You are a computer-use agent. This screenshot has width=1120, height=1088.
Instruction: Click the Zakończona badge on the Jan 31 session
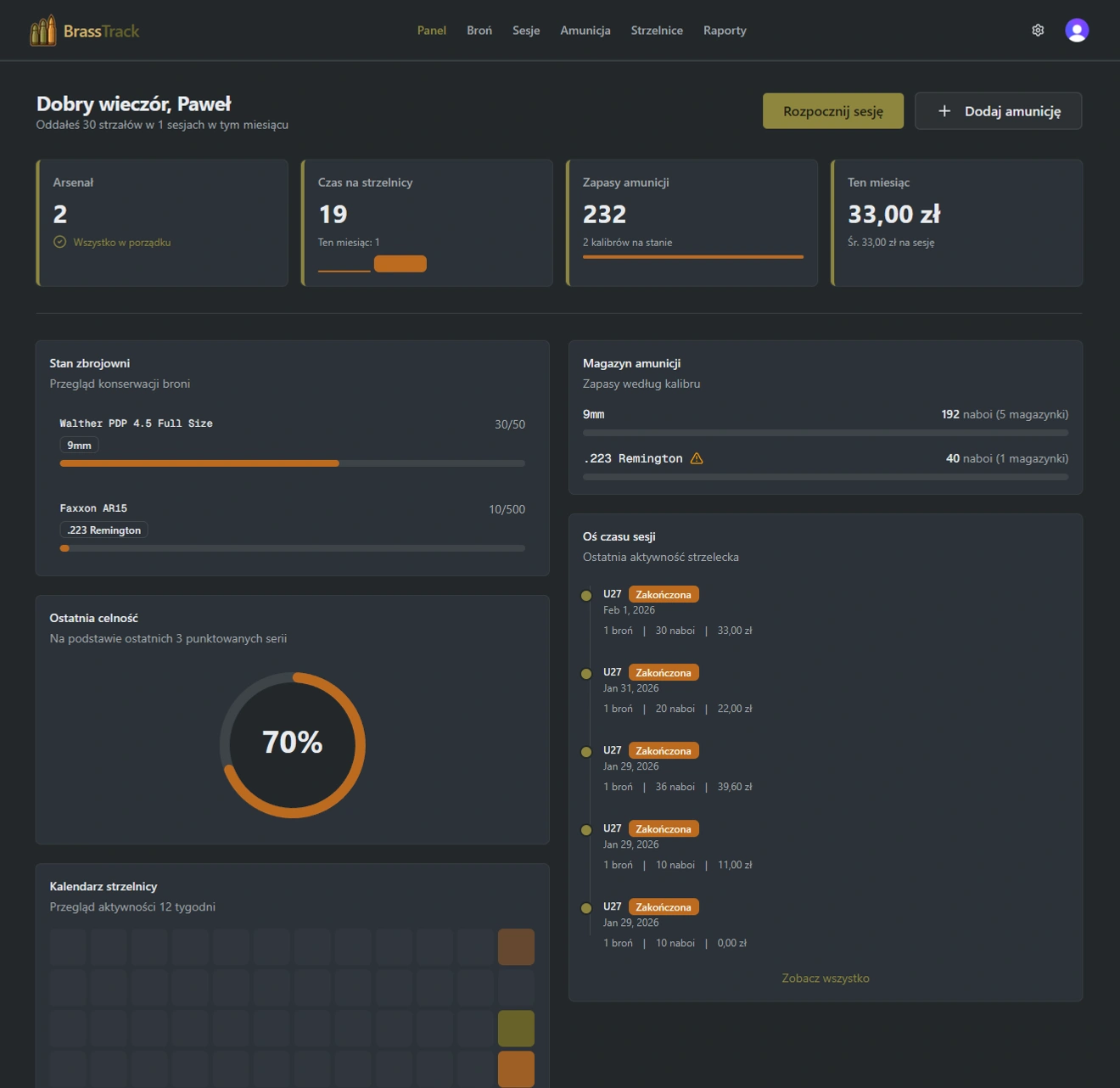coord(664,671)
